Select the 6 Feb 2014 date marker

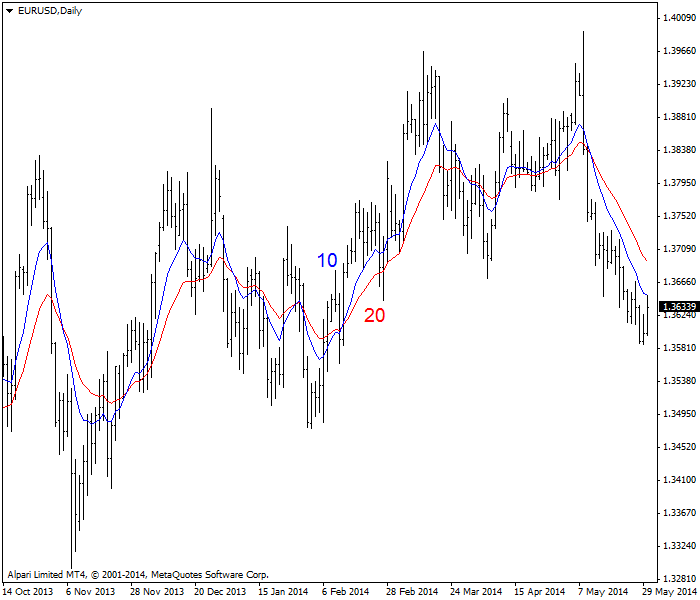[348, 592]
